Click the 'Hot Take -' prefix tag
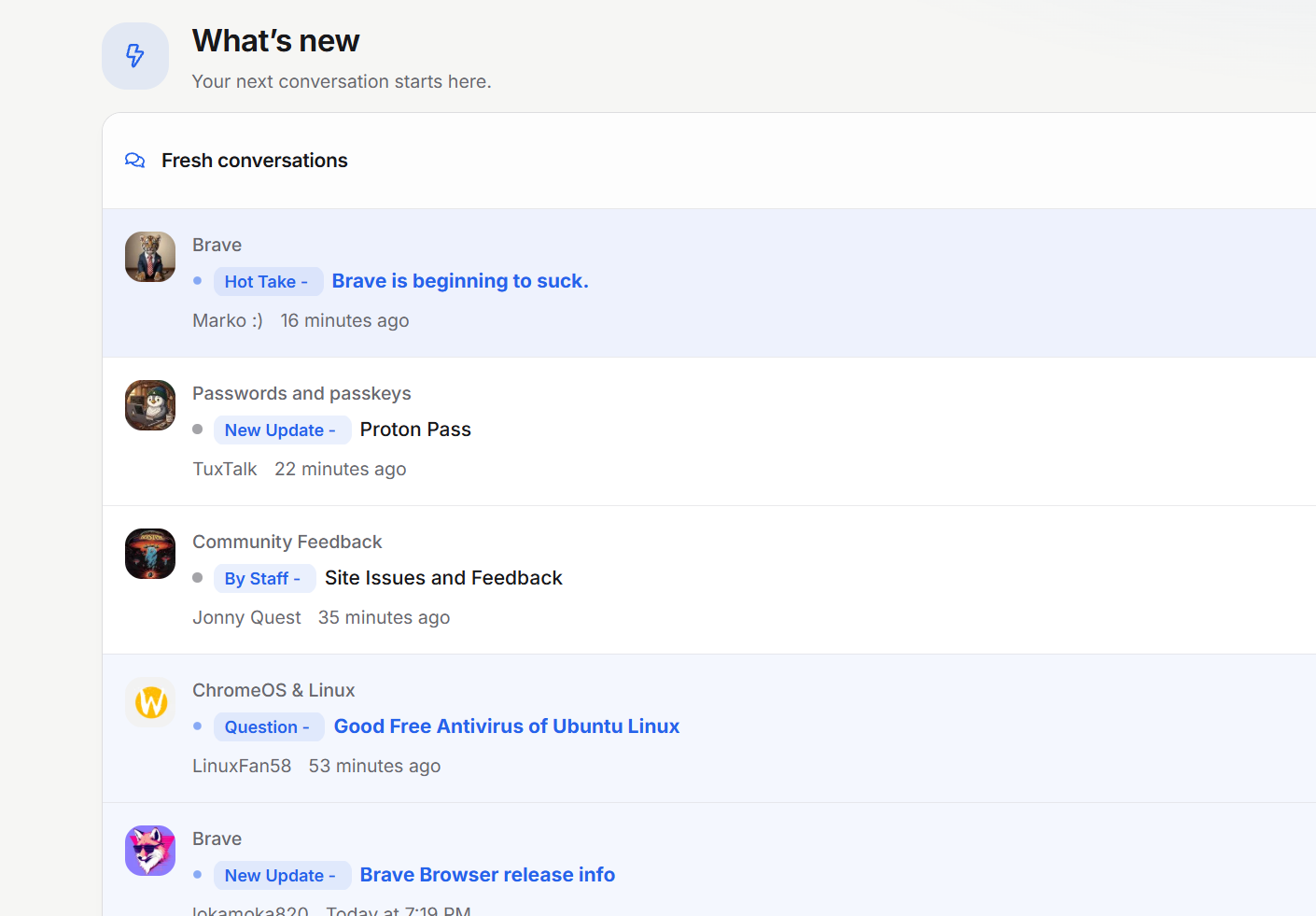The width and height of the screenshot is (1316, 916). [x=269, y=282]
